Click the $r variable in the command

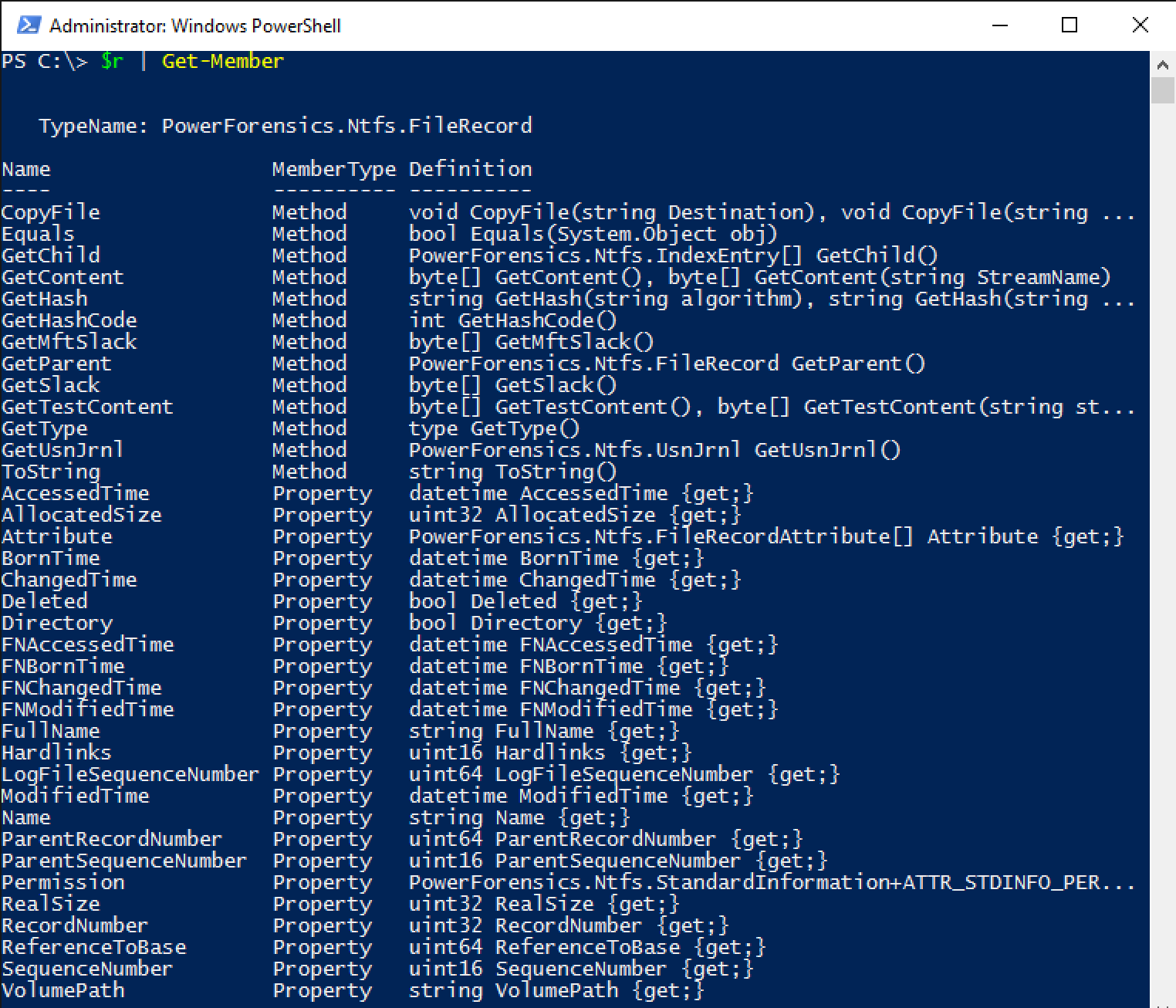112,61
